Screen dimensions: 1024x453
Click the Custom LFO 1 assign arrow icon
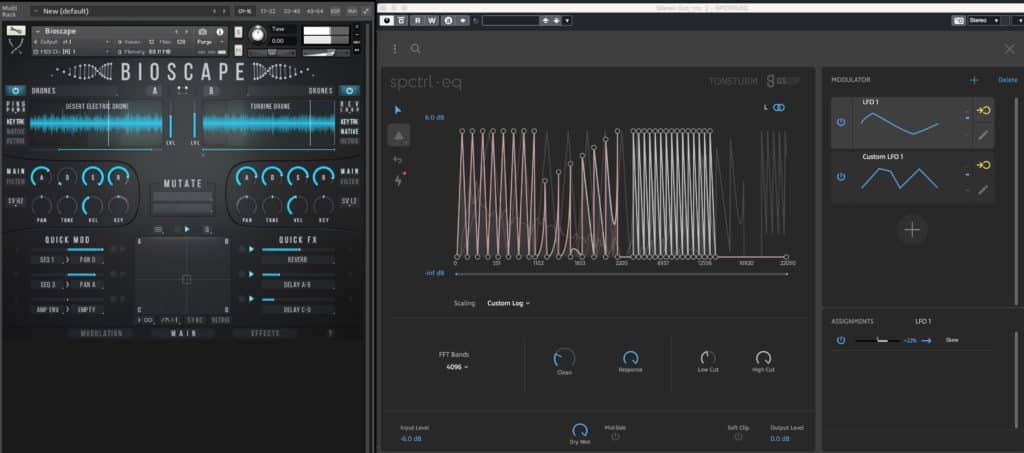983,165
